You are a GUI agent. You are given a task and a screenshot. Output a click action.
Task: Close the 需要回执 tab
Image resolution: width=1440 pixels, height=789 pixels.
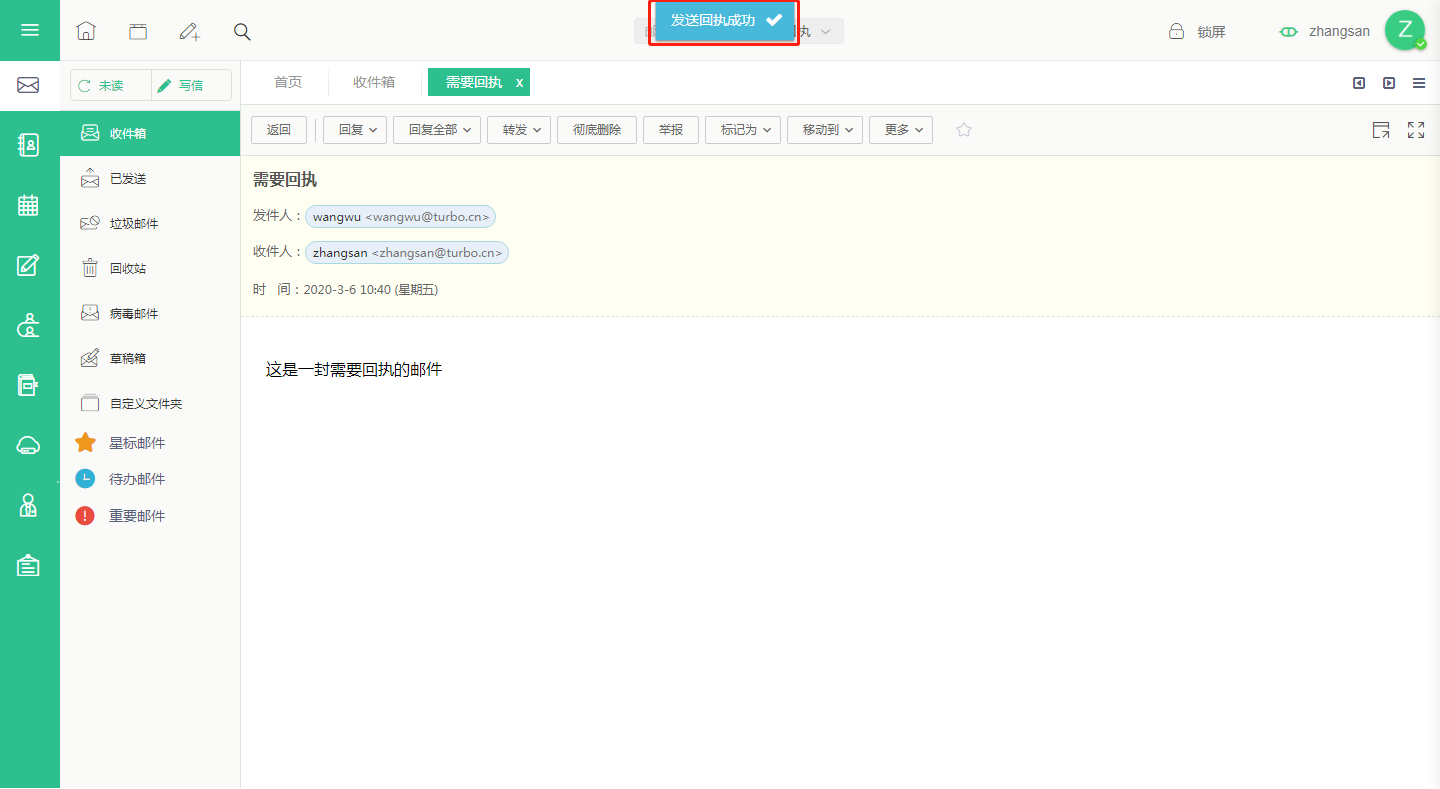tap(519, 83)
